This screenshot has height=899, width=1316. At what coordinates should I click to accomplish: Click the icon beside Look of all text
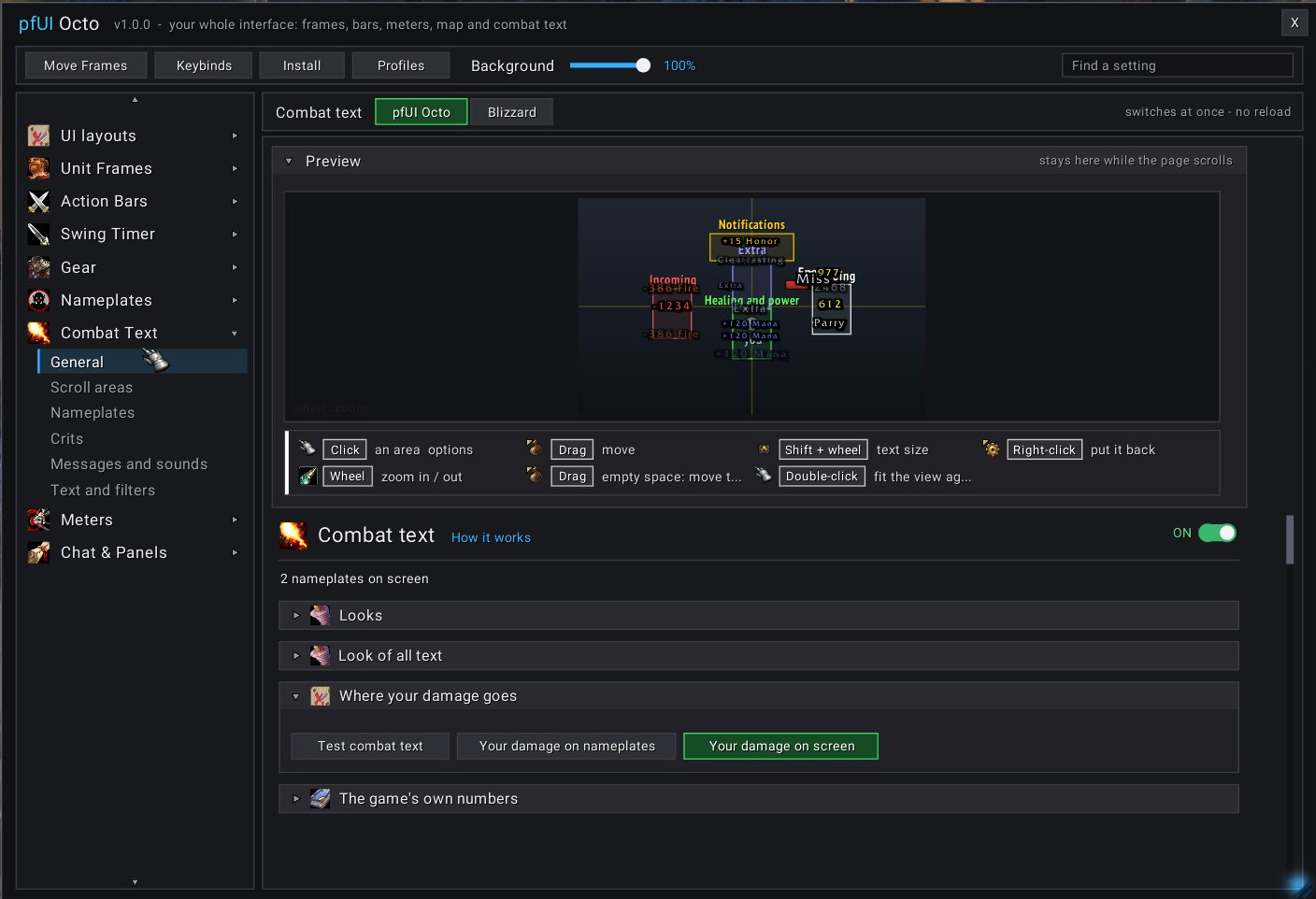[x=320, y=655]
